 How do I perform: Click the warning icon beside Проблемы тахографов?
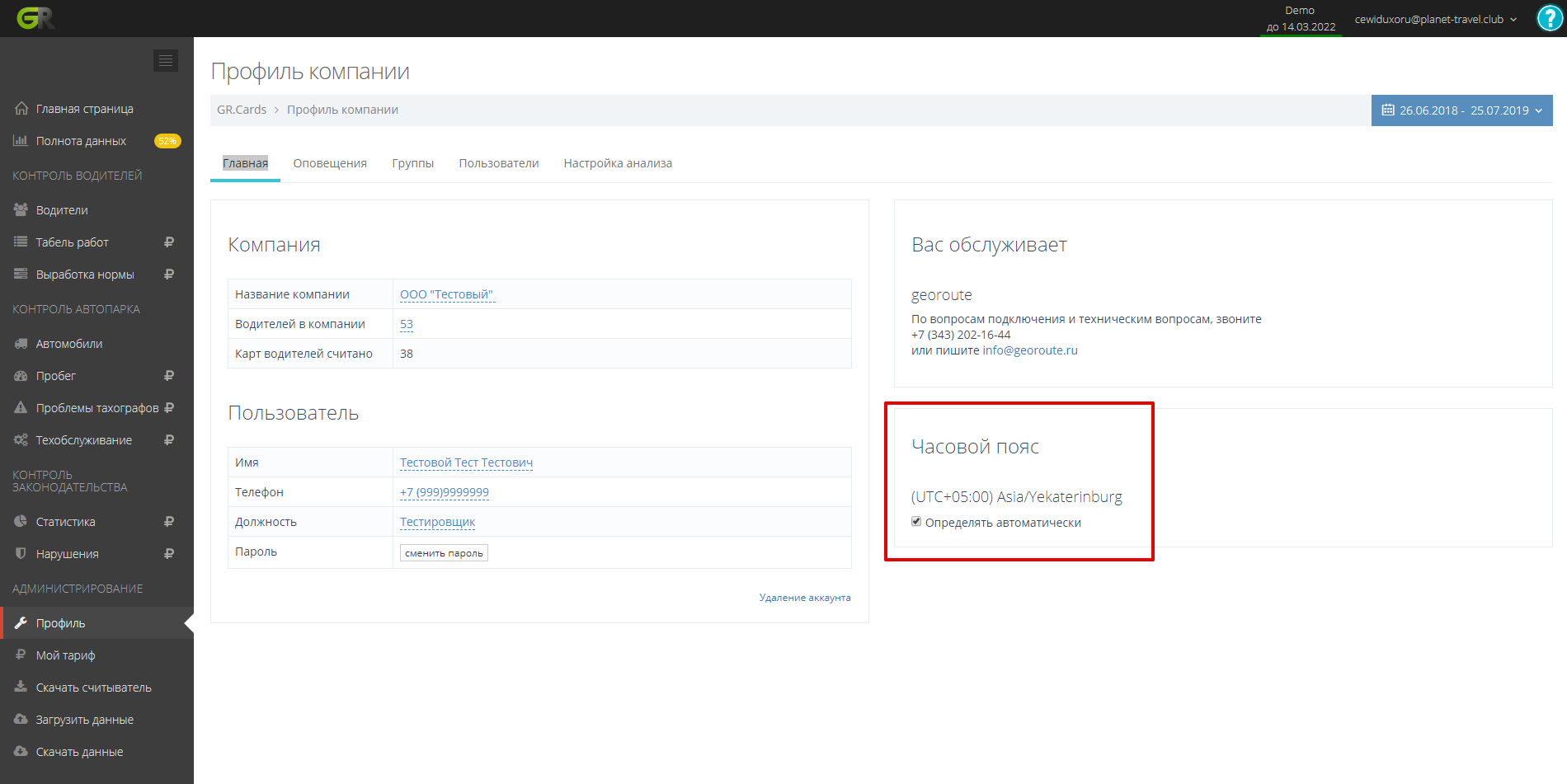tap(21, 407)
